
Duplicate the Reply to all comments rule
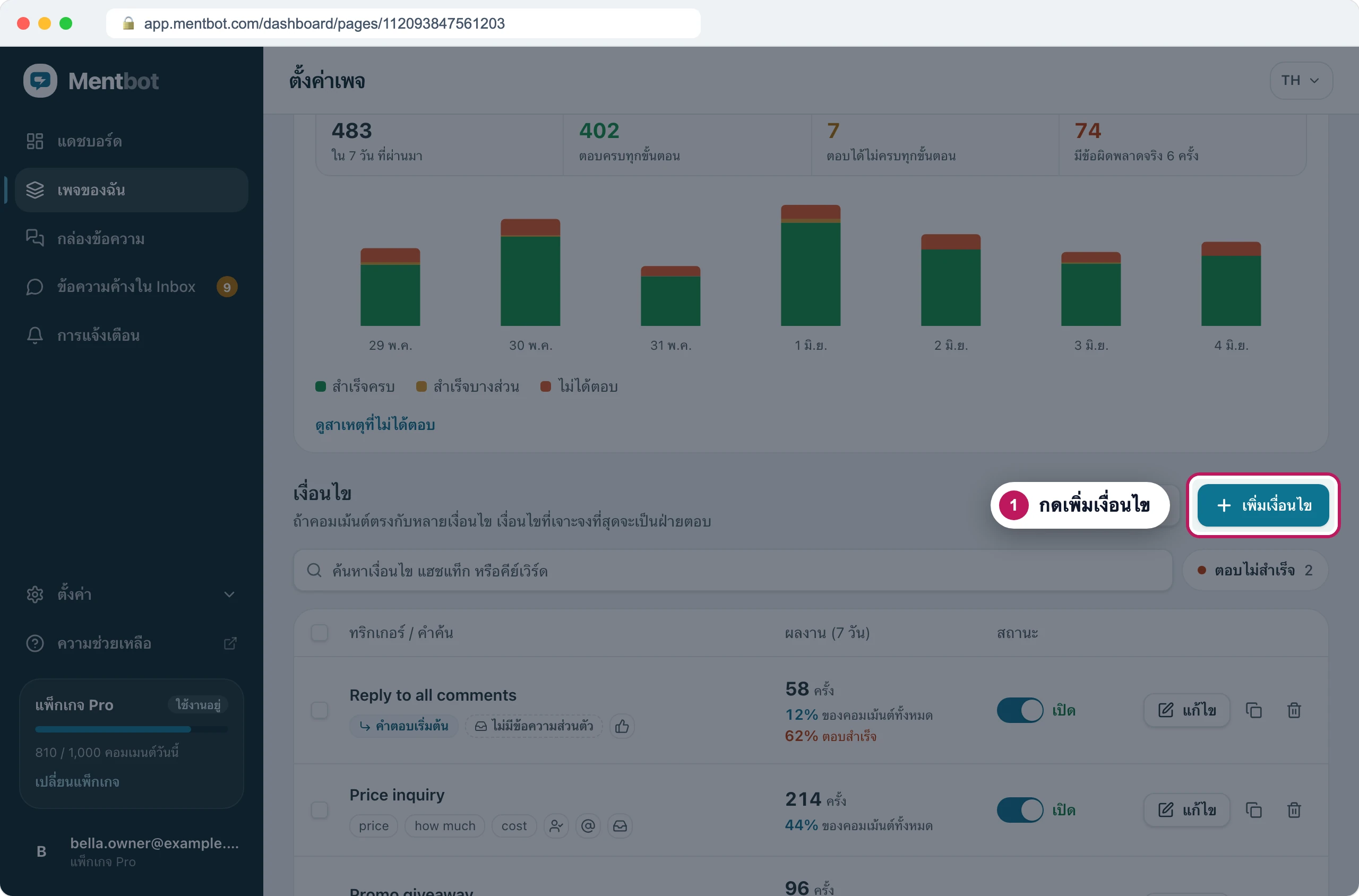(1254, 710)
